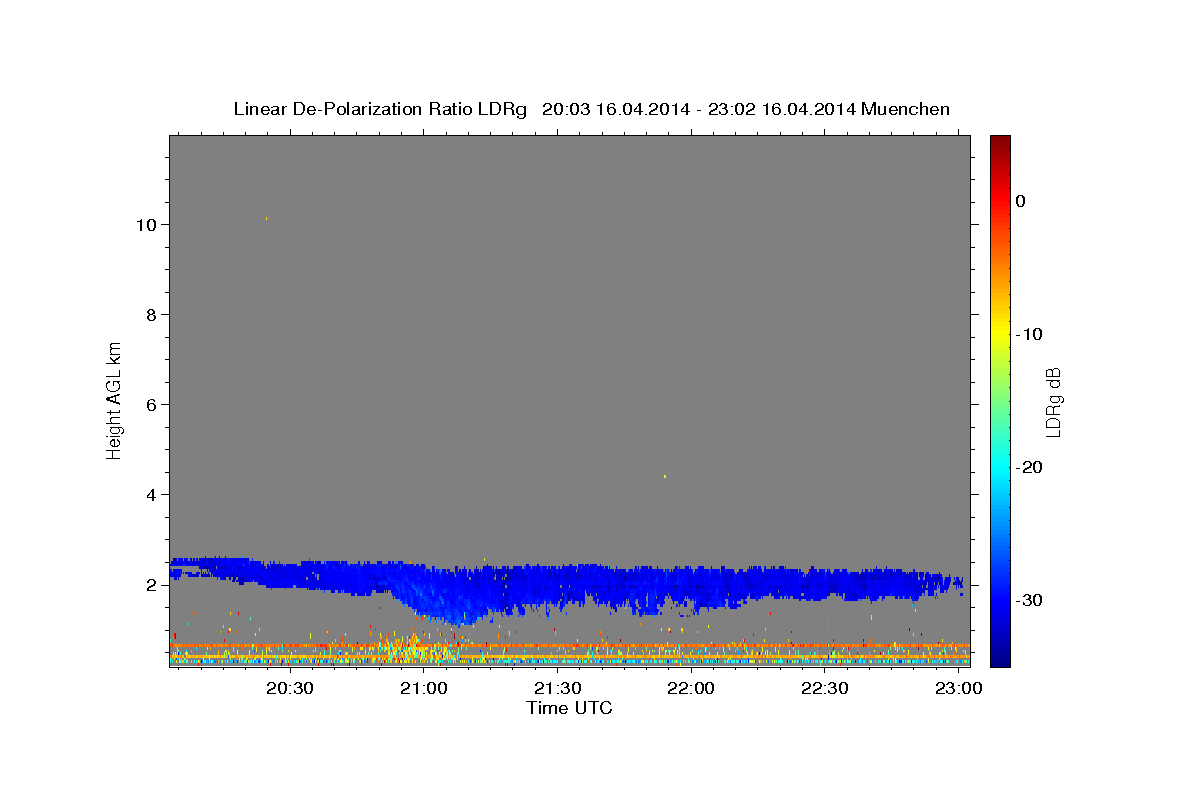Image resolution: width=1200 pixels, height=800 pixels.
Task: Click the '-30' colorbar tick label
Action: 1029,600
